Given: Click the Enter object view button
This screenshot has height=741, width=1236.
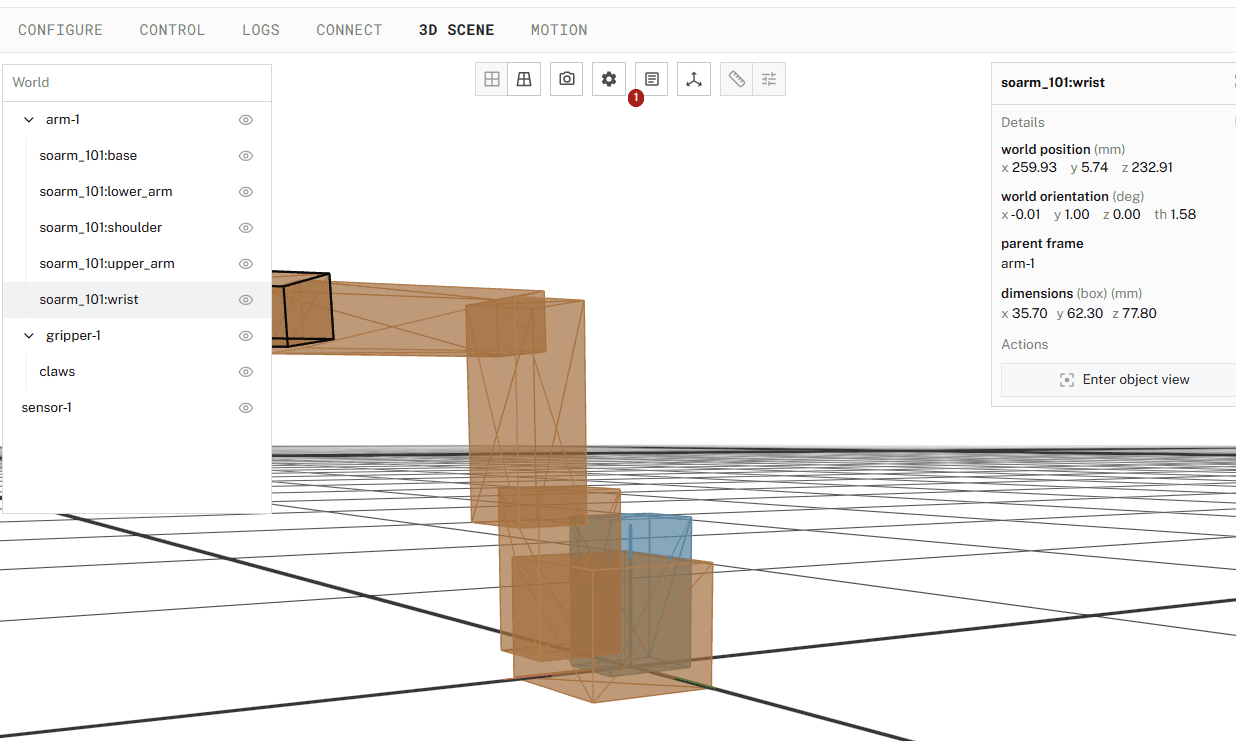Looking at the screenshot, I should 1118,380.
